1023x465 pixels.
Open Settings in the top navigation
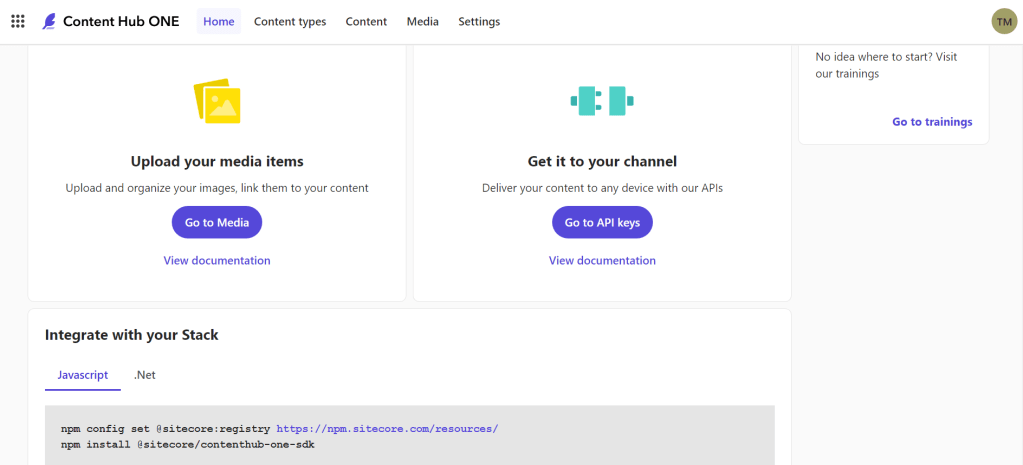point(479,21)
